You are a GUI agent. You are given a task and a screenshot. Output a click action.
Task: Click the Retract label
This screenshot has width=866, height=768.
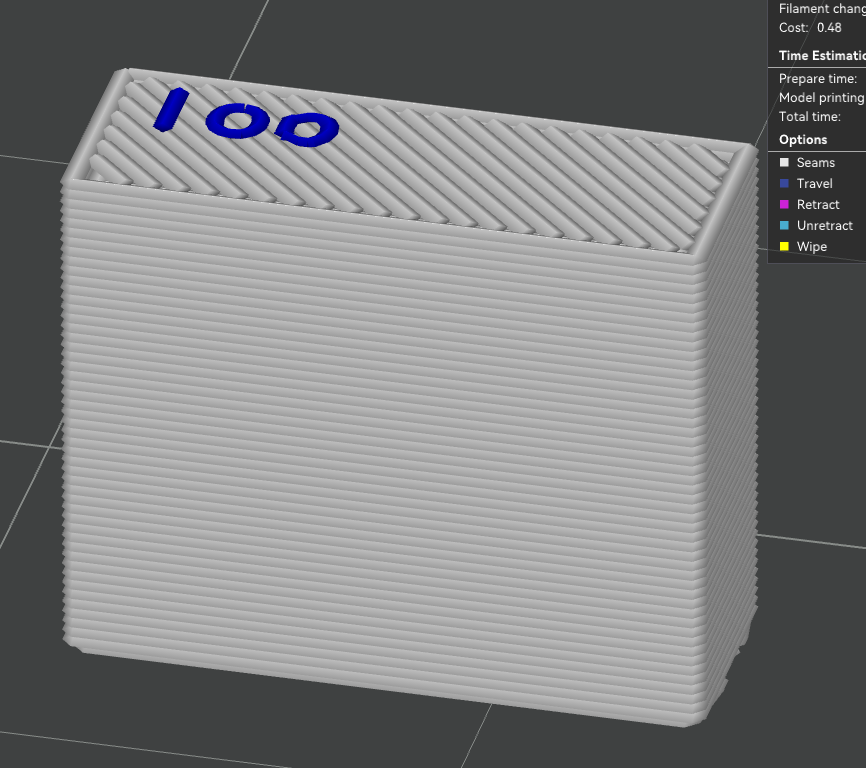point(818,204)
